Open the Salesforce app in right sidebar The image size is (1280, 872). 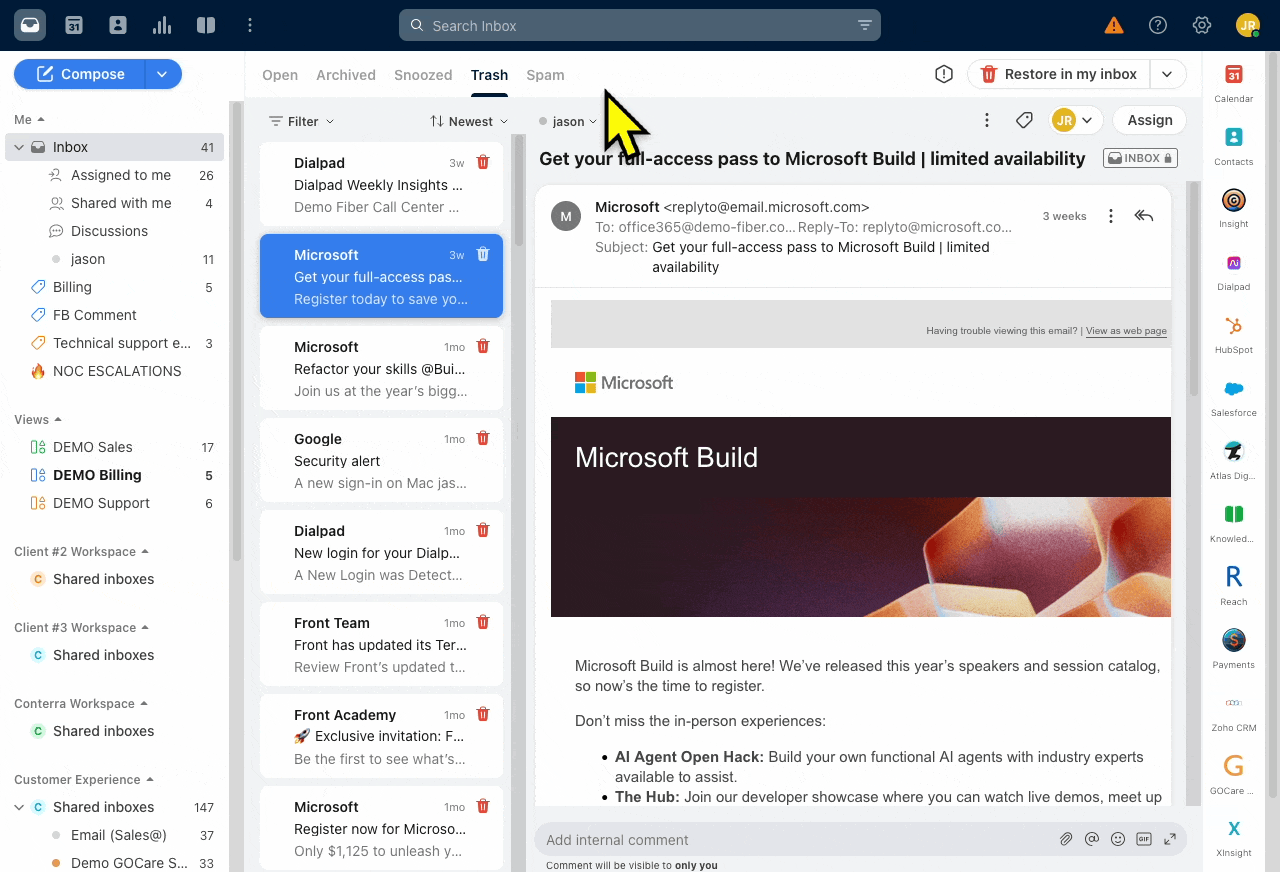(x=1234, y=398)
